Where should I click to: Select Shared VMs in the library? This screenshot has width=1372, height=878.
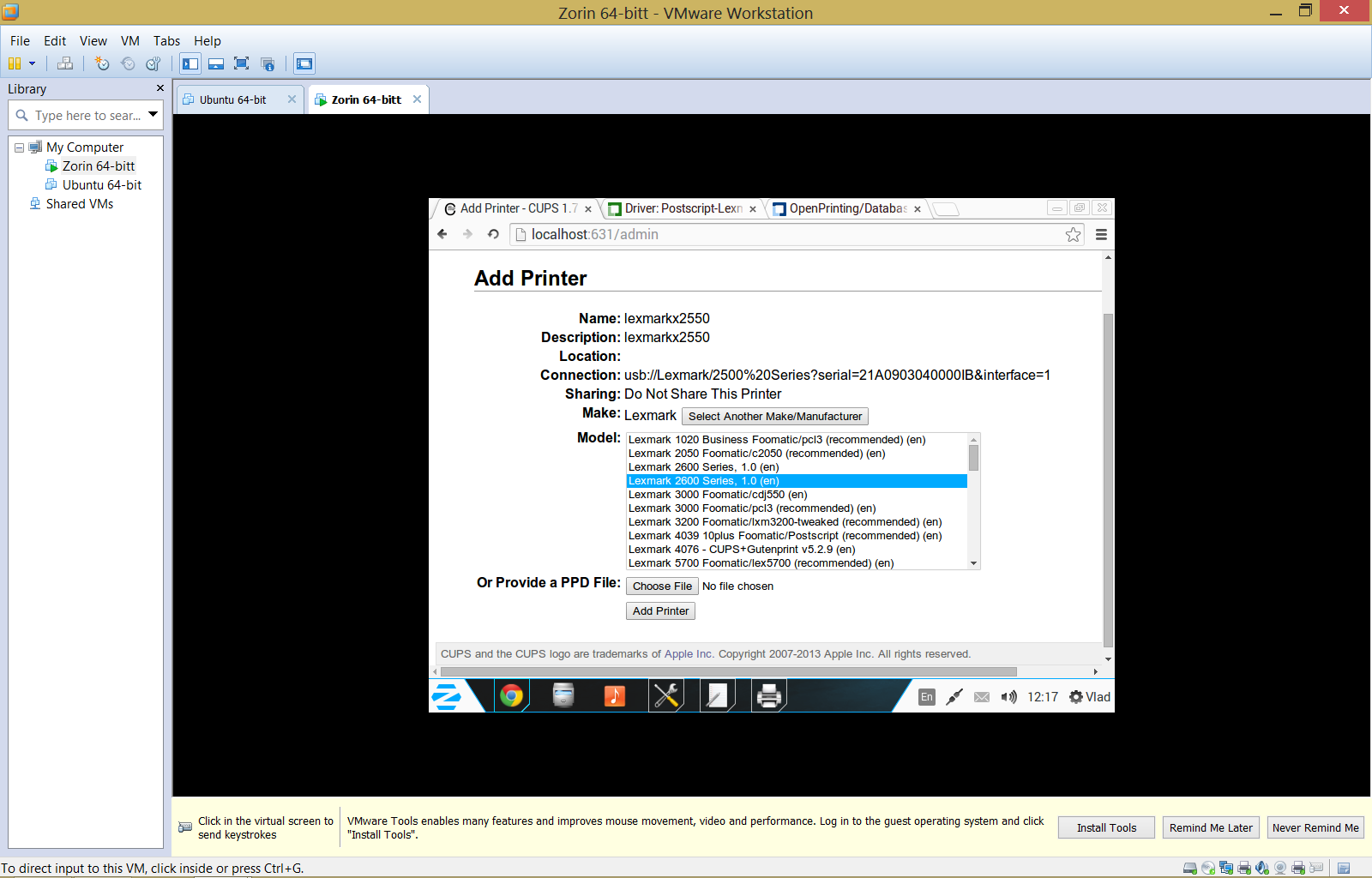(79, 204)
